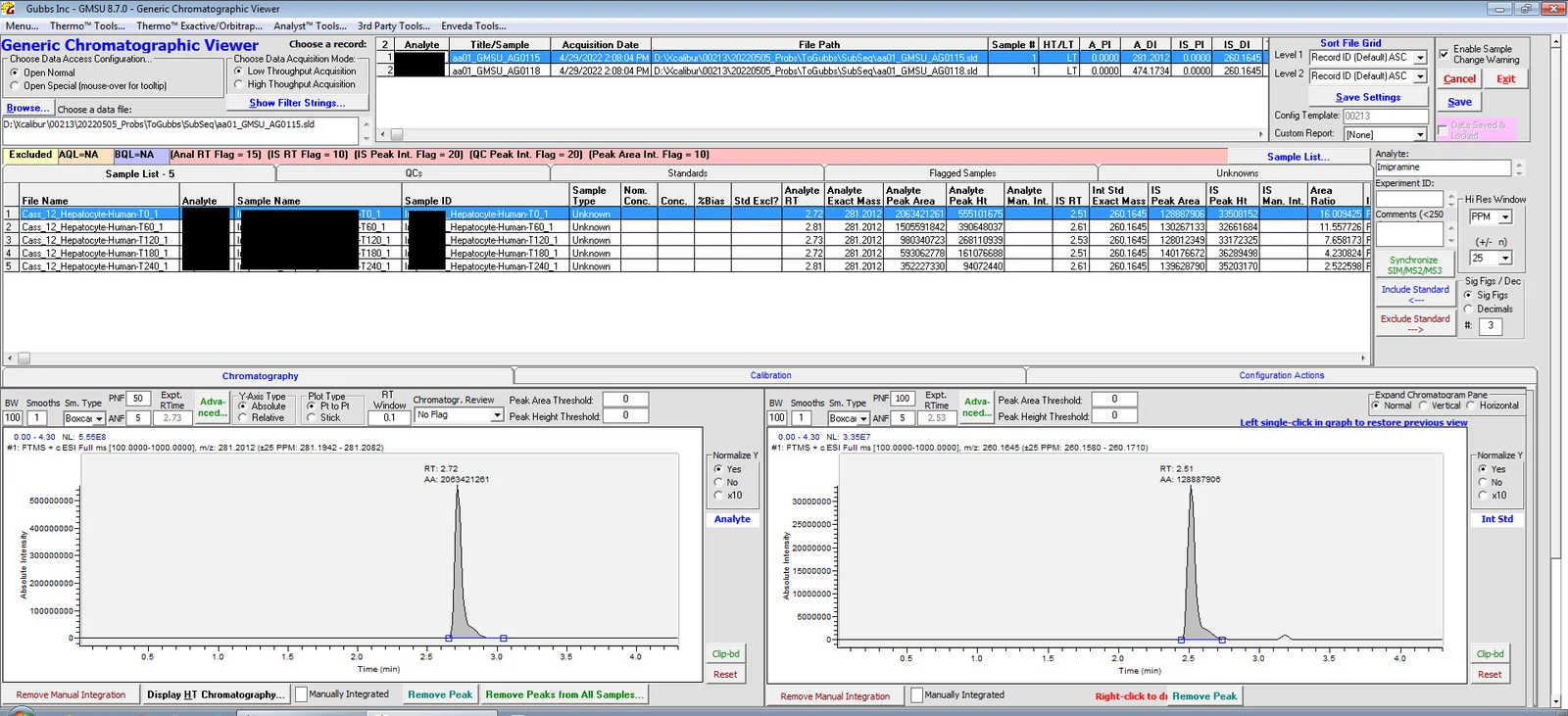This screenshot has width=1568, height=716.
Task: Open analyte Sm. Type Boxcar dropdown
Action: [x=98, y=418]
